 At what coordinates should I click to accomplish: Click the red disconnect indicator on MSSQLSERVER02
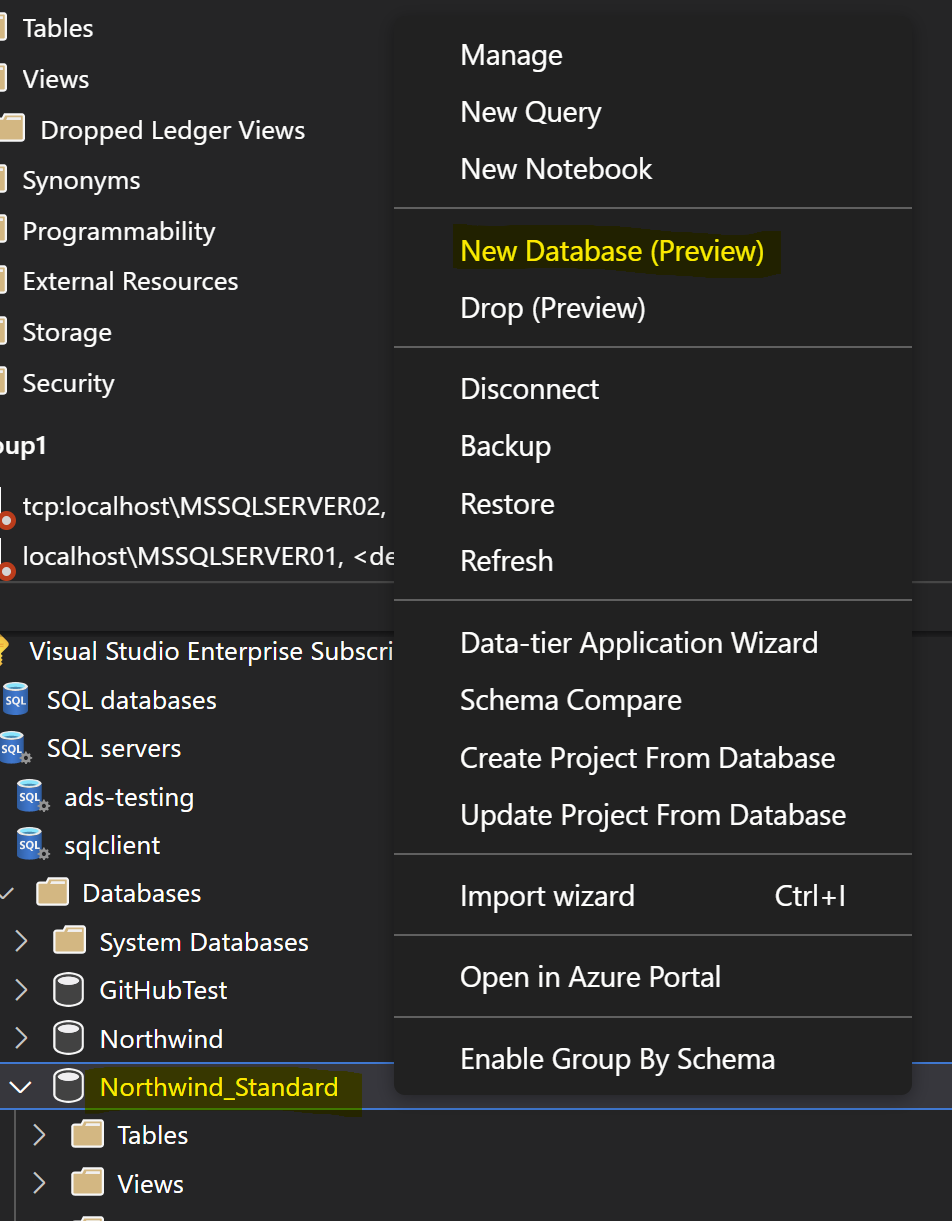tap(5, 518)
